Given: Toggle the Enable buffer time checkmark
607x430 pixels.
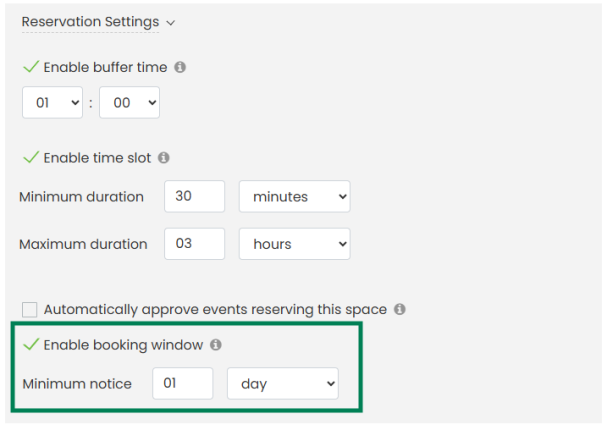Looking at the screenshot, I should click(30, 68).
